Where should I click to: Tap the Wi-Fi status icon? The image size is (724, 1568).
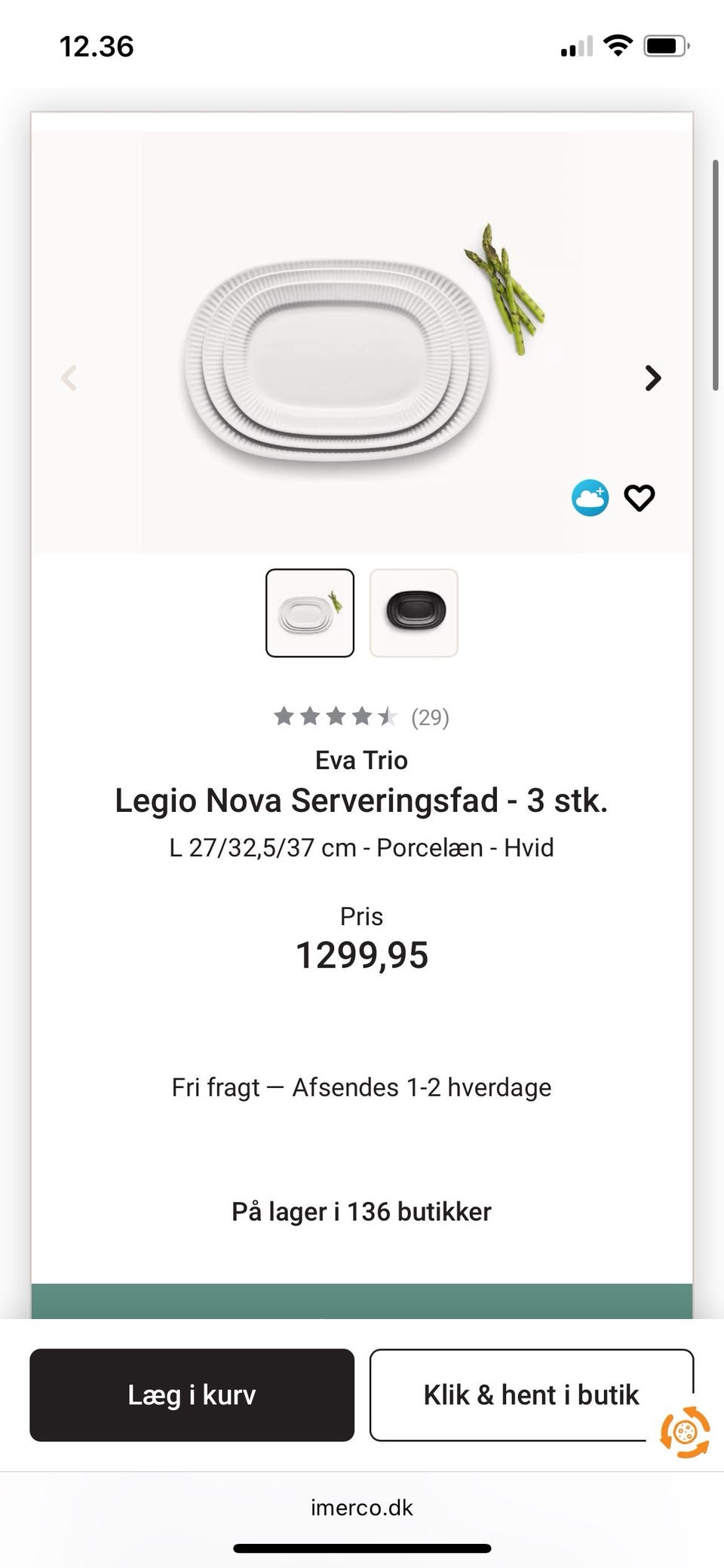(618, 46)
